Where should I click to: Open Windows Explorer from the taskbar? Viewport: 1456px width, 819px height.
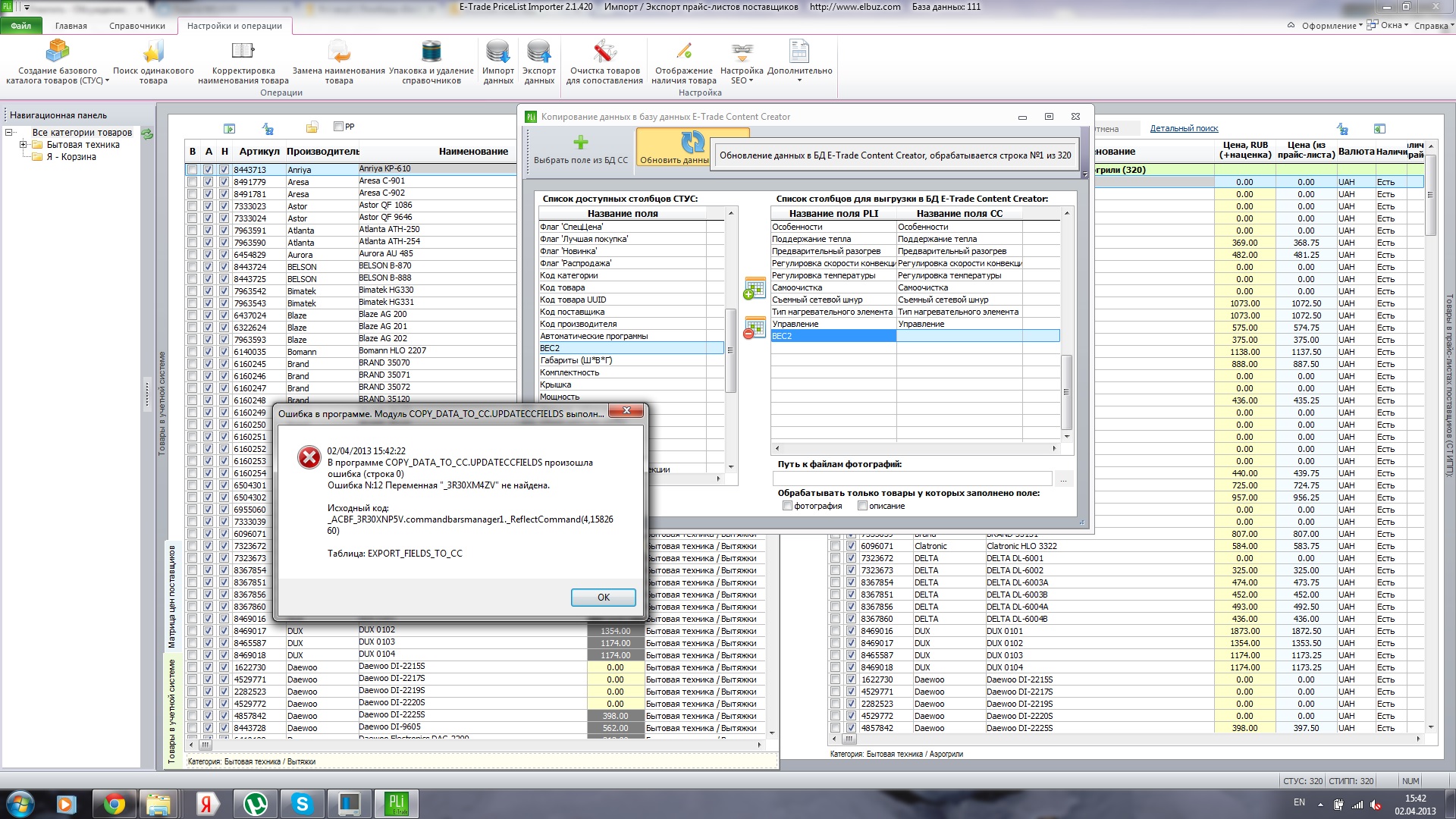[158, 804]
